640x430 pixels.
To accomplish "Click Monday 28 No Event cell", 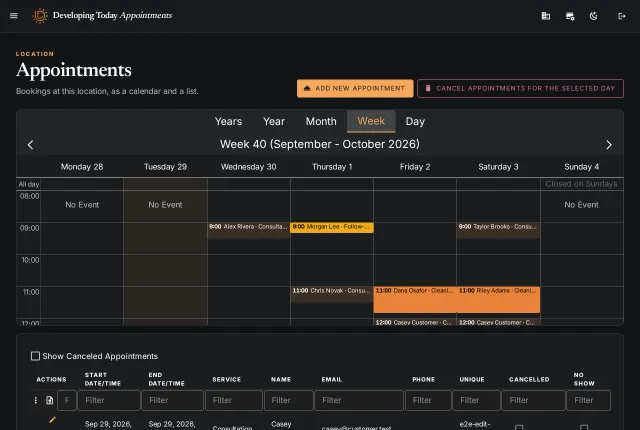I will (x=82, y=205).
